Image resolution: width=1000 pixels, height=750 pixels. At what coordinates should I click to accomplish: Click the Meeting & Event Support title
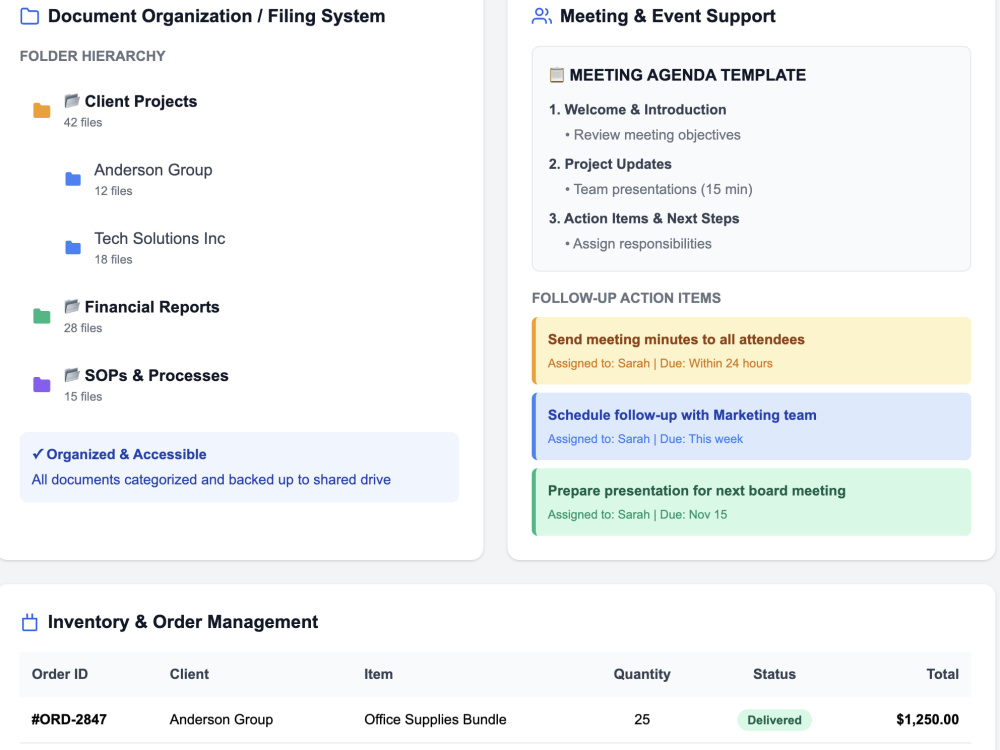coord(668,16)
